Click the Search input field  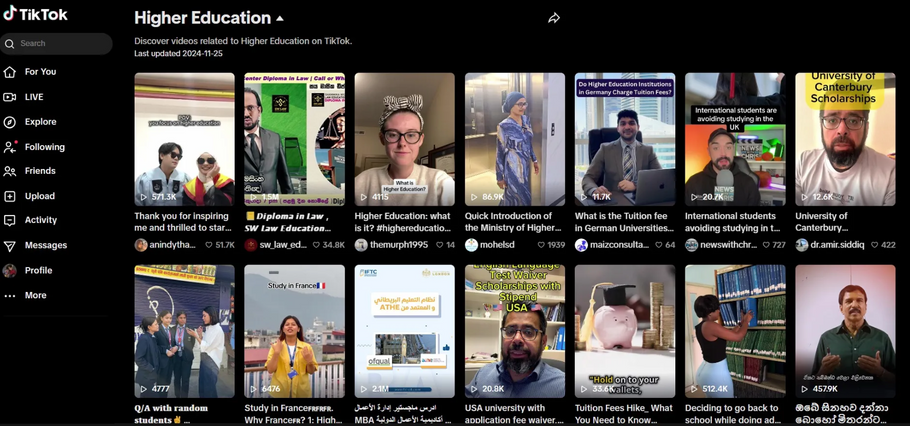tap(56, 44)
